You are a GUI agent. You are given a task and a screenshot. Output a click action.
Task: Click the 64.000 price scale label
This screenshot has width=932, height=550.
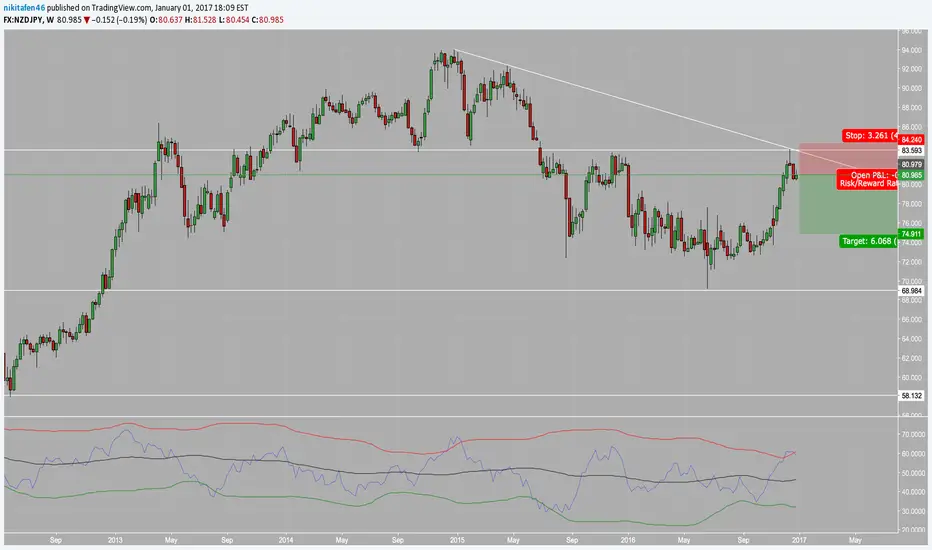click(x=911, y=339)
